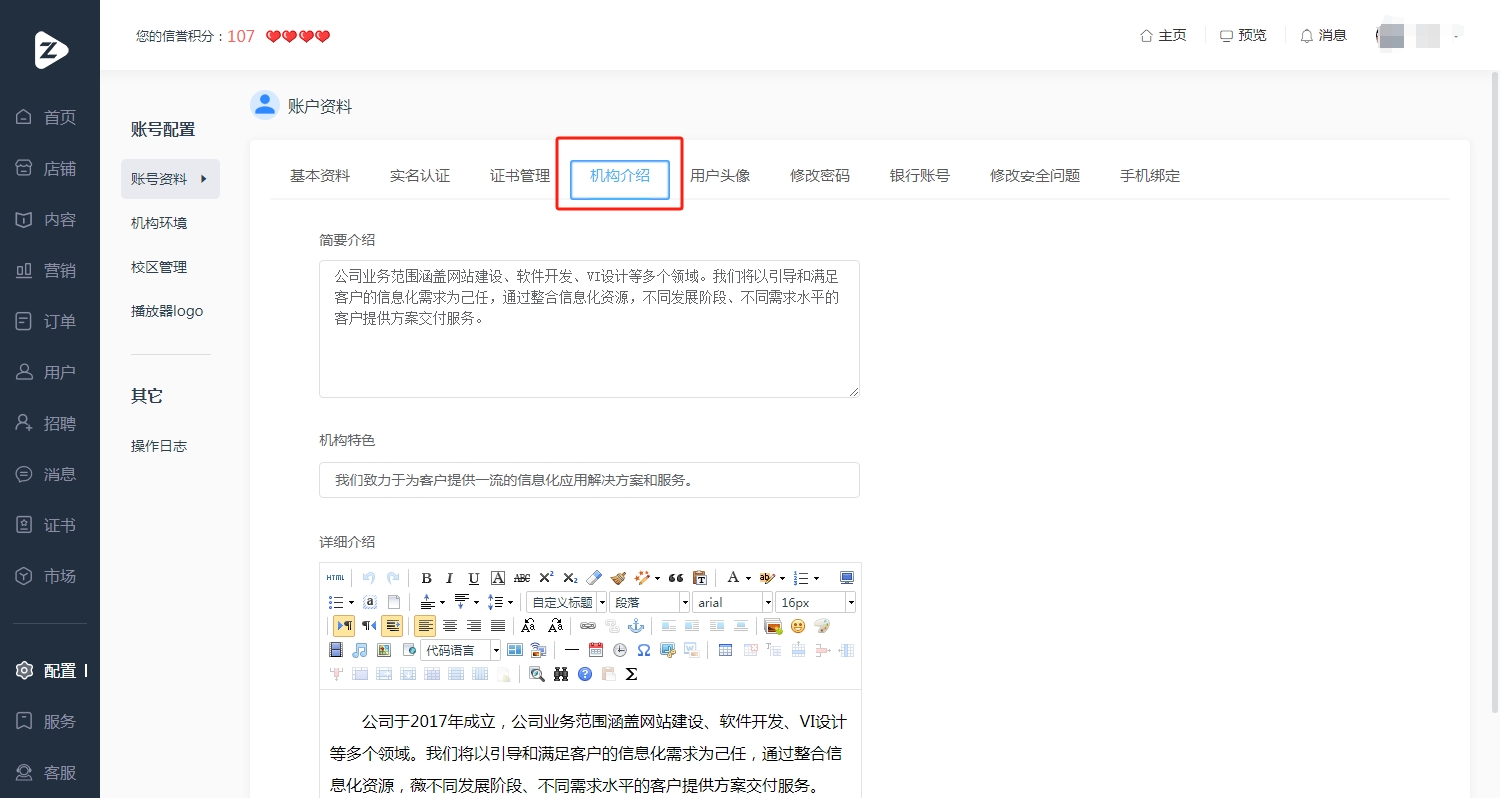Open editor help question icon

pyautogui.click(x=585, y=674)
